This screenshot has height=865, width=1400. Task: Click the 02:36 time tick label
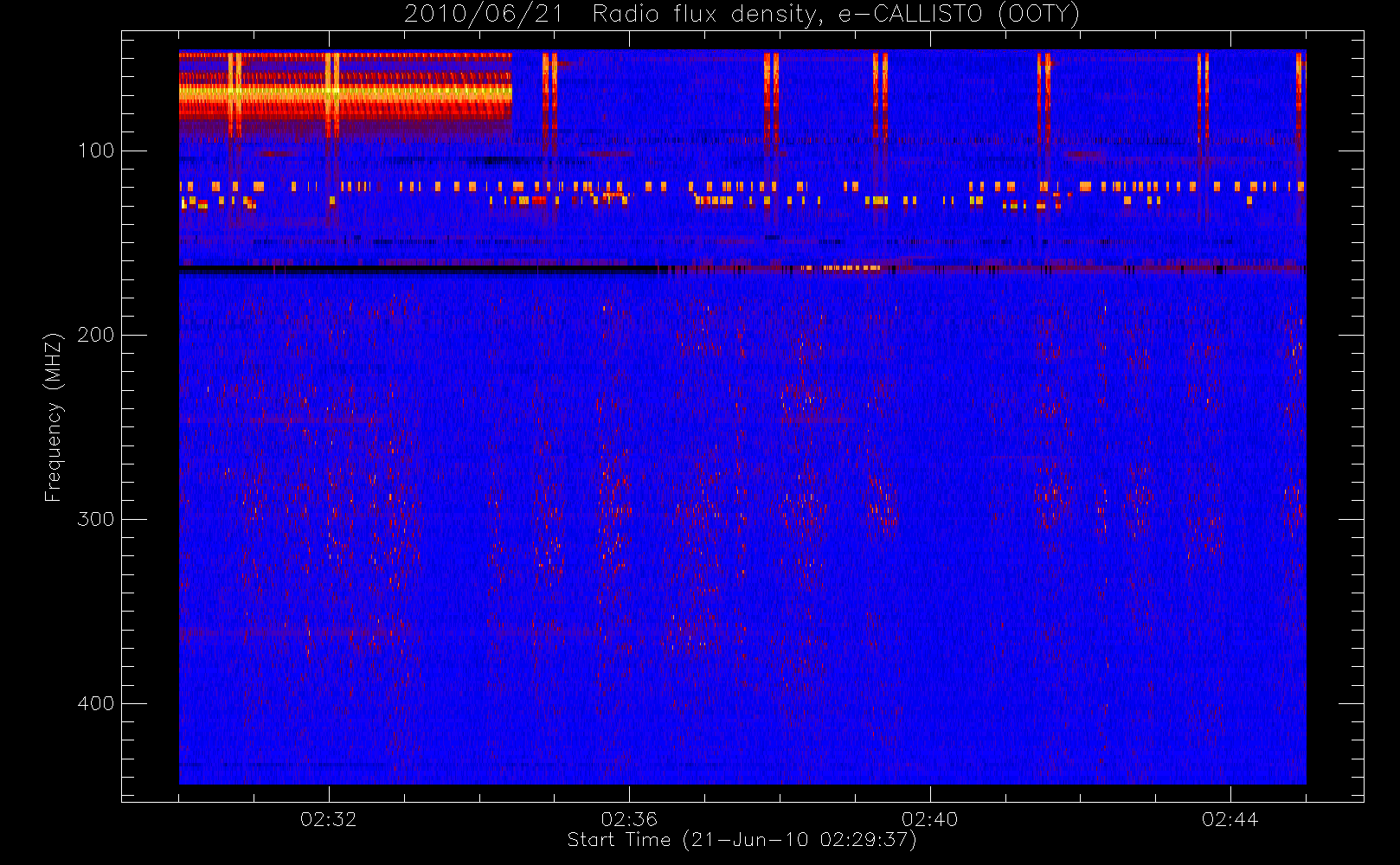pyautogui.click(x=629, y=819)
